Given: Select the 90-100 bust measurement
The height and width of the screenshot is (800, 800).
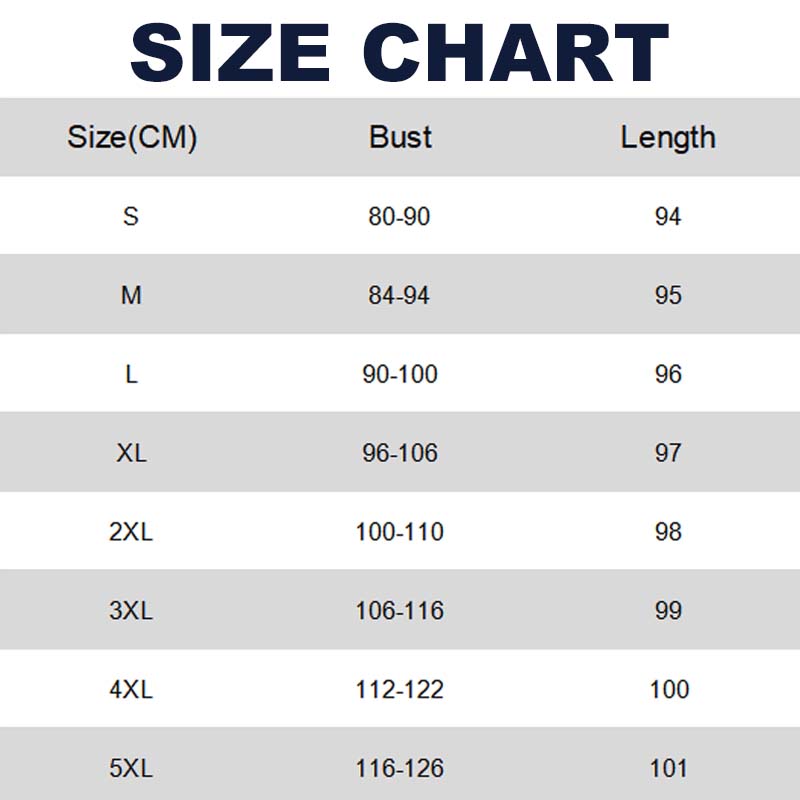Looking at the screenshot, I should pyautogui.click(x=399, y=374).
